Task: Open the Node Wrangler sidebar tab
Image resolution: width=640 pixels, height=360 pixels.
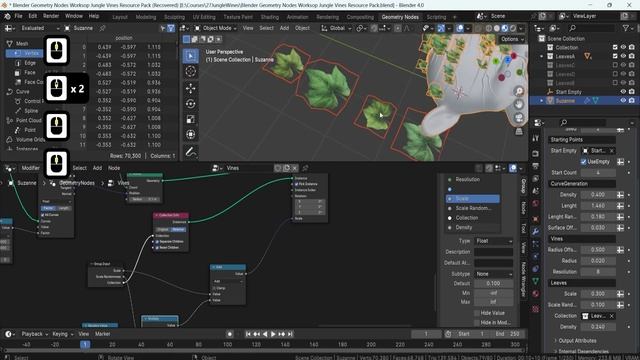Action: (523, 280)
